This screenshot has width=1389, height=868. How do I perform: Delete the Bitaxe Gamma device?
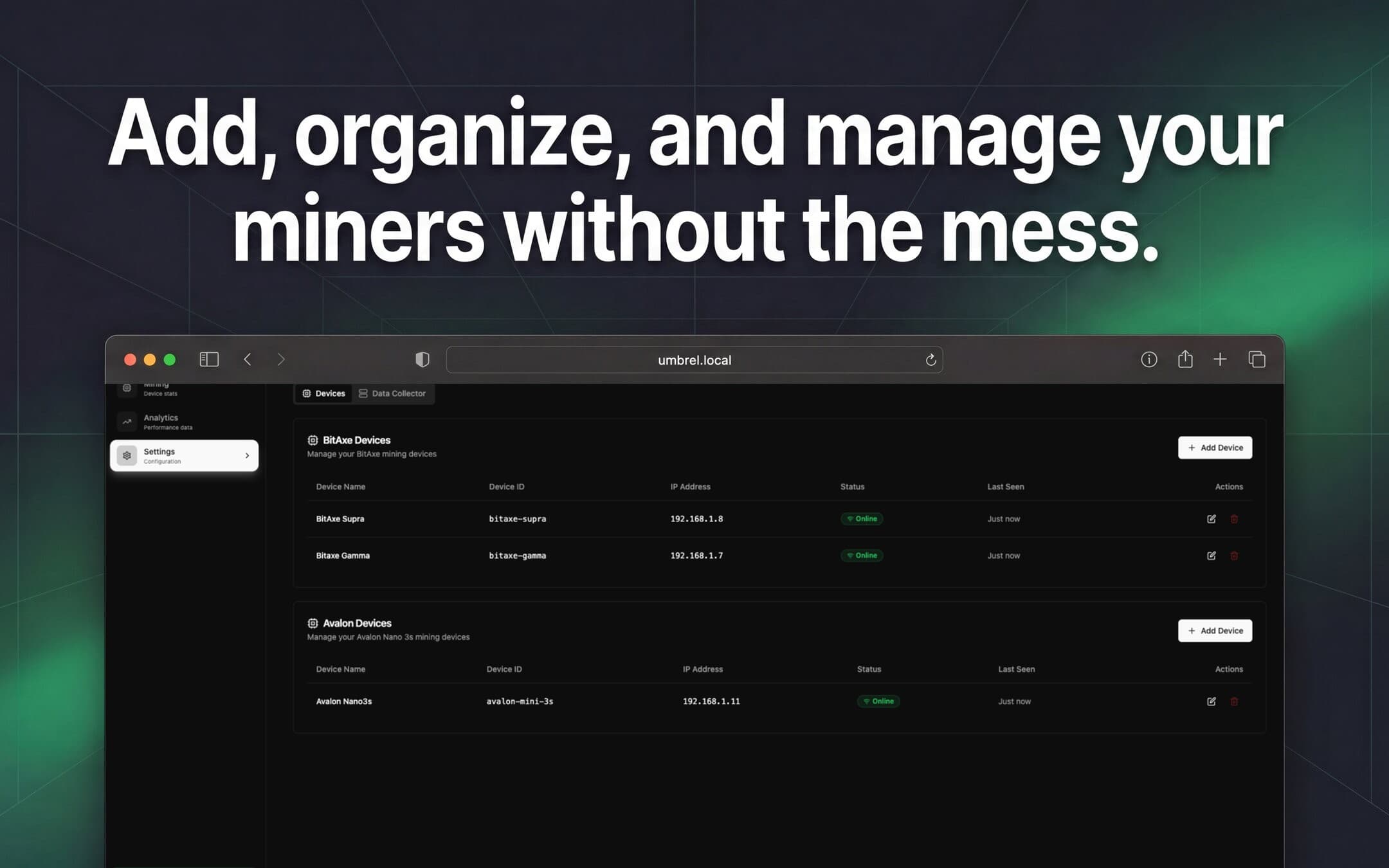(x=1235, y=556)
